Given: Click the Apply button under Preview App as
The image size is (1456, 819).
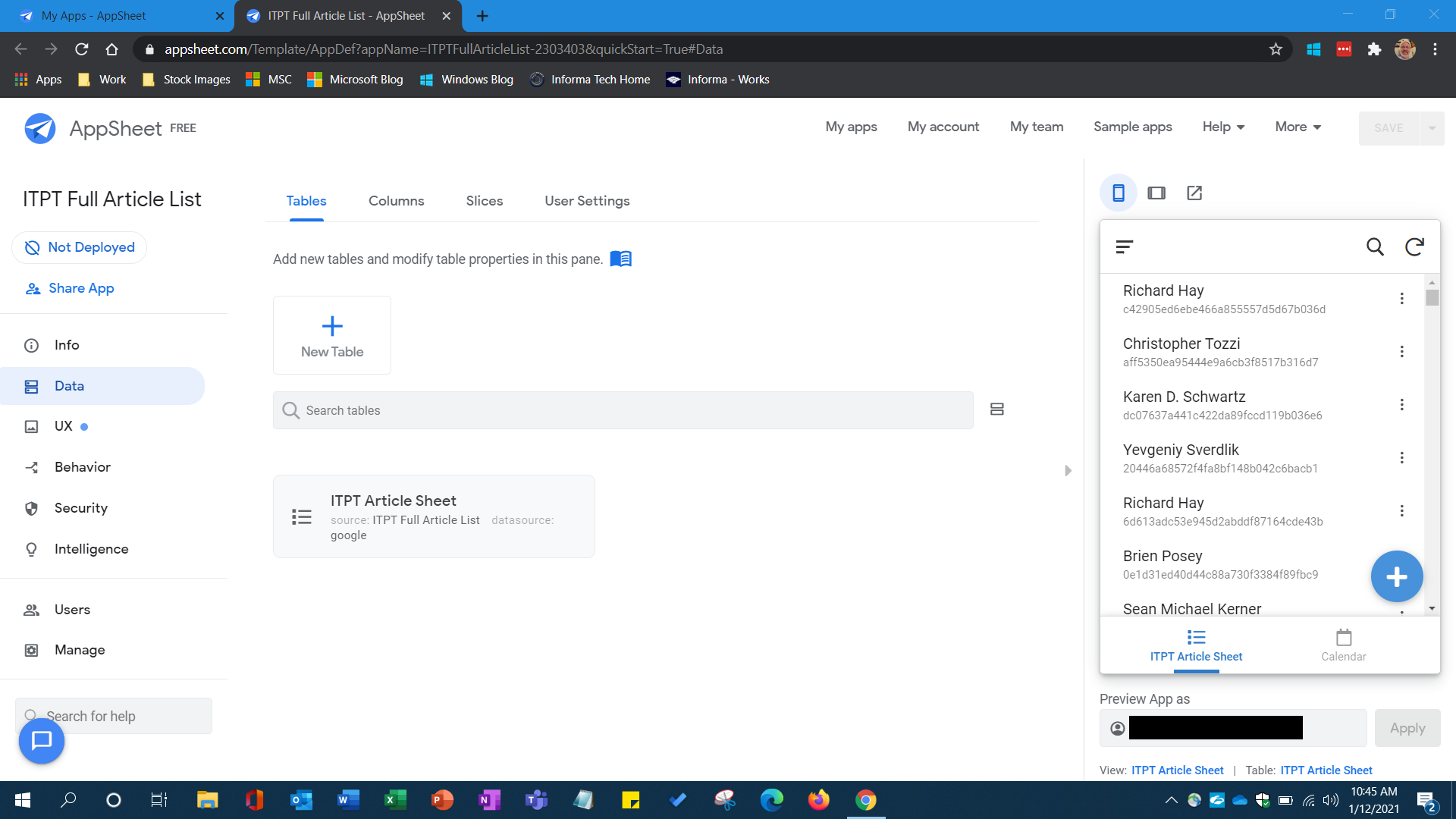Looking at the screenshot, I should click(1407, 728).
